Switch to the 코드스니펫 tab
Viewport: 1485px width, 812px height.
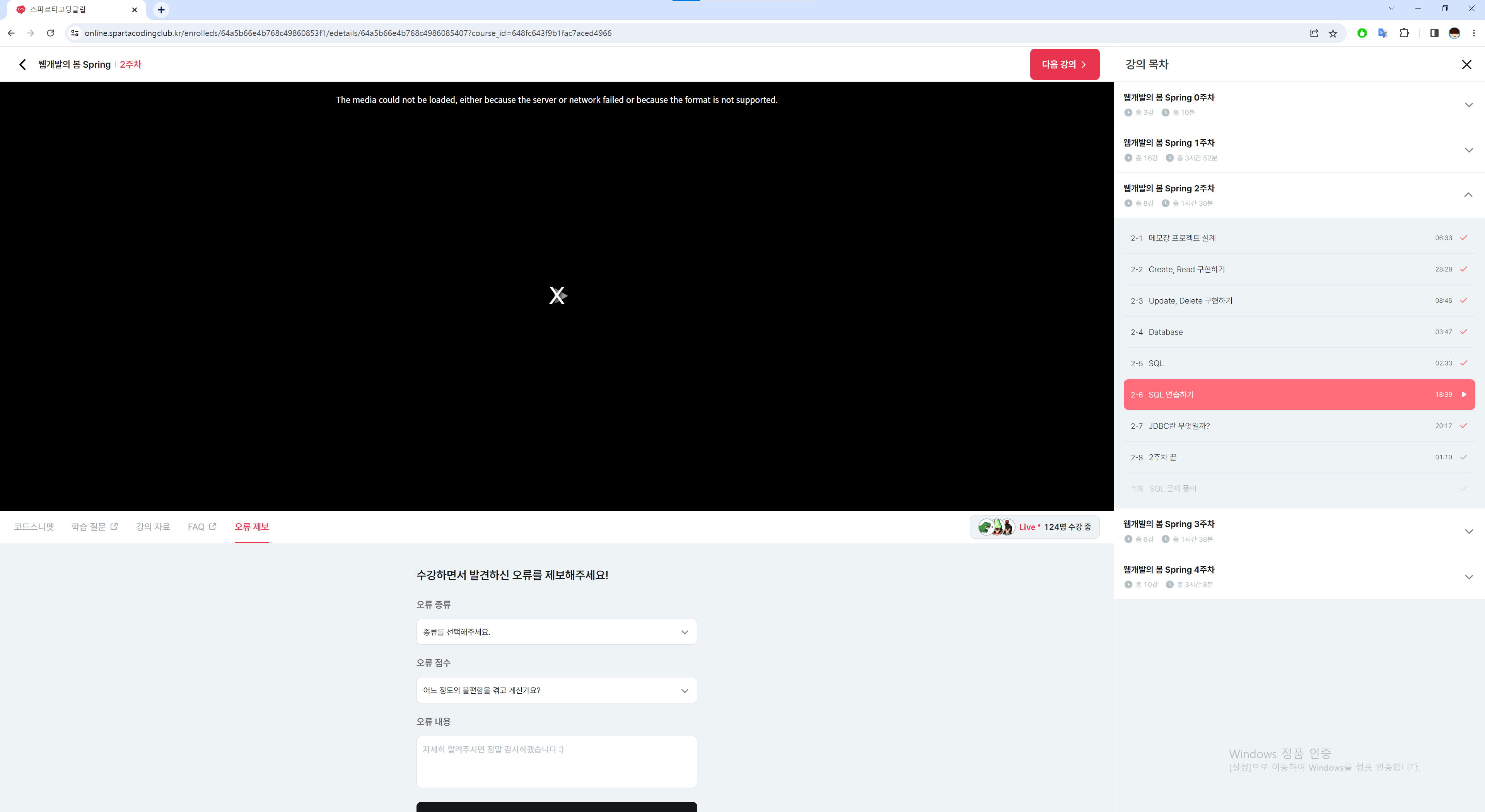(x=34, y=527)
